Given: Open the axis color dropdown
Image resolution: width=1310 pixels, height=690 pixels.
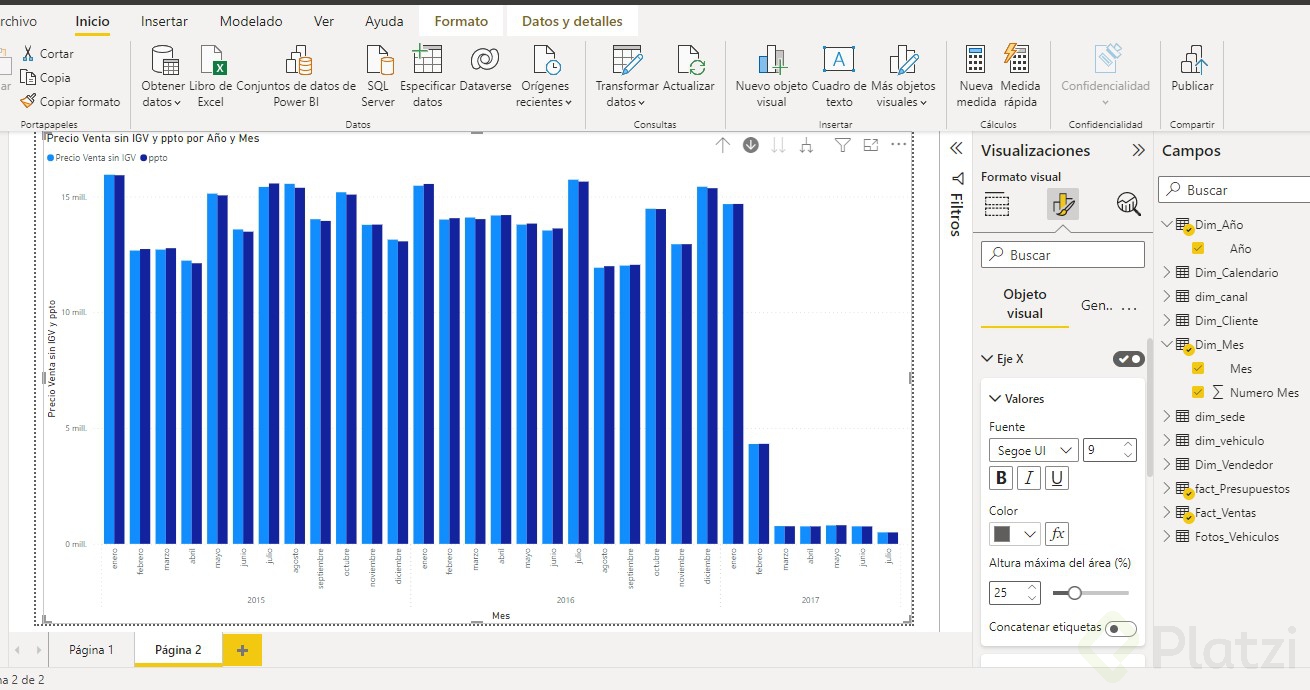Looking at the screenshot, I should [x=1015, y=534].
